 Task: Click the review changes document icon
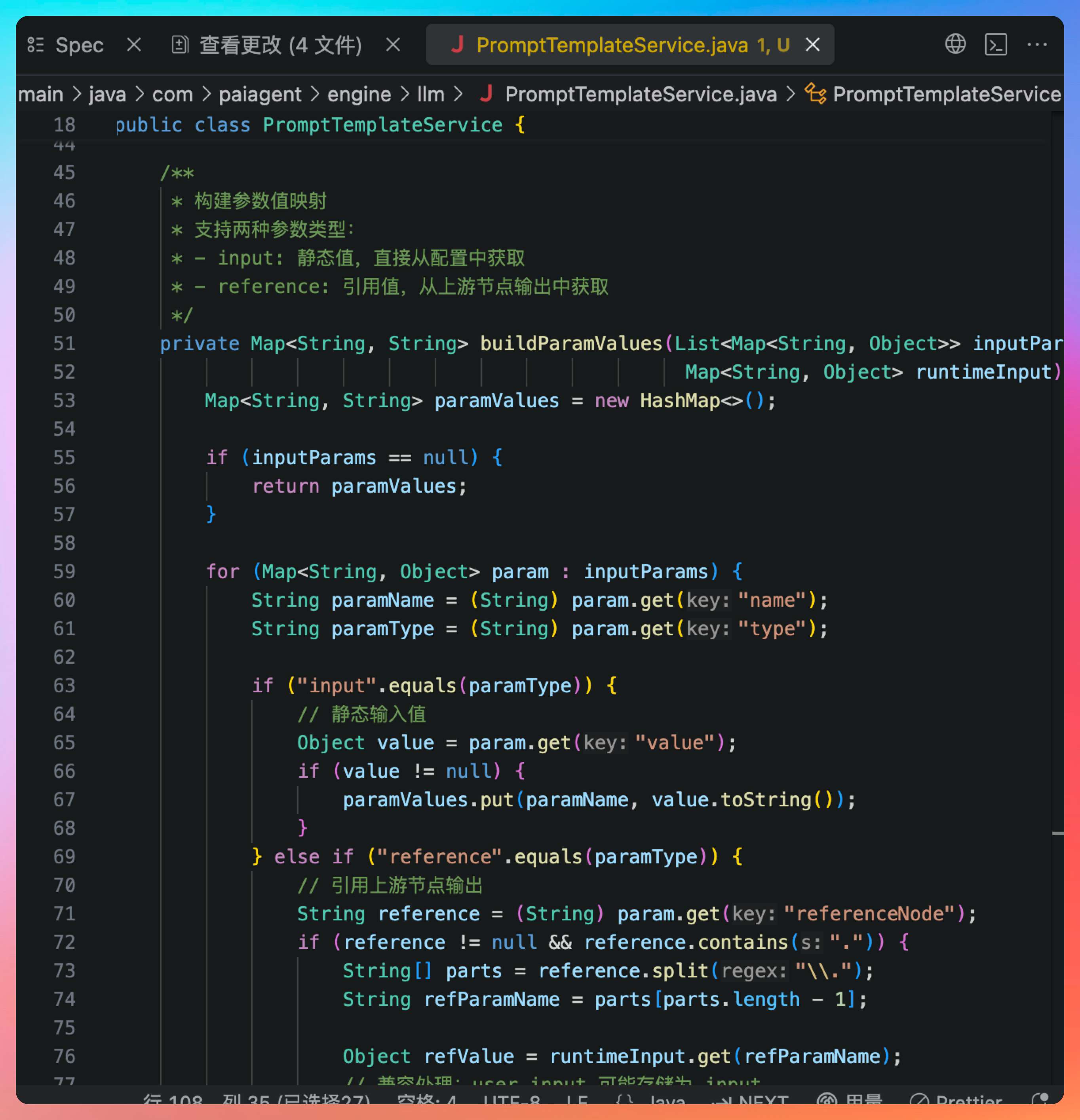[180, 45]
